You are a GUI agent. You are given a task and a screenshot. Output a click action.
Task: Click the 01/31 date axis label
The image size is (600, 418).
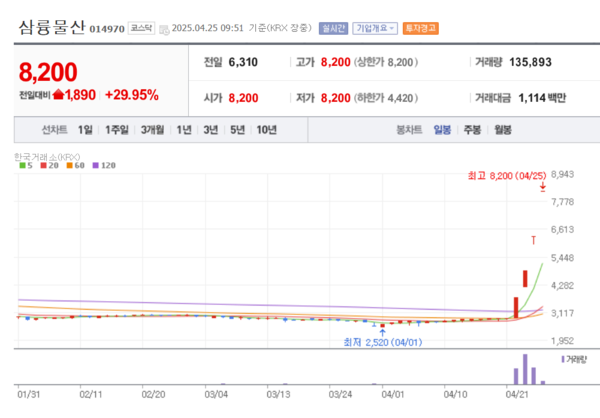click(29, 394)
